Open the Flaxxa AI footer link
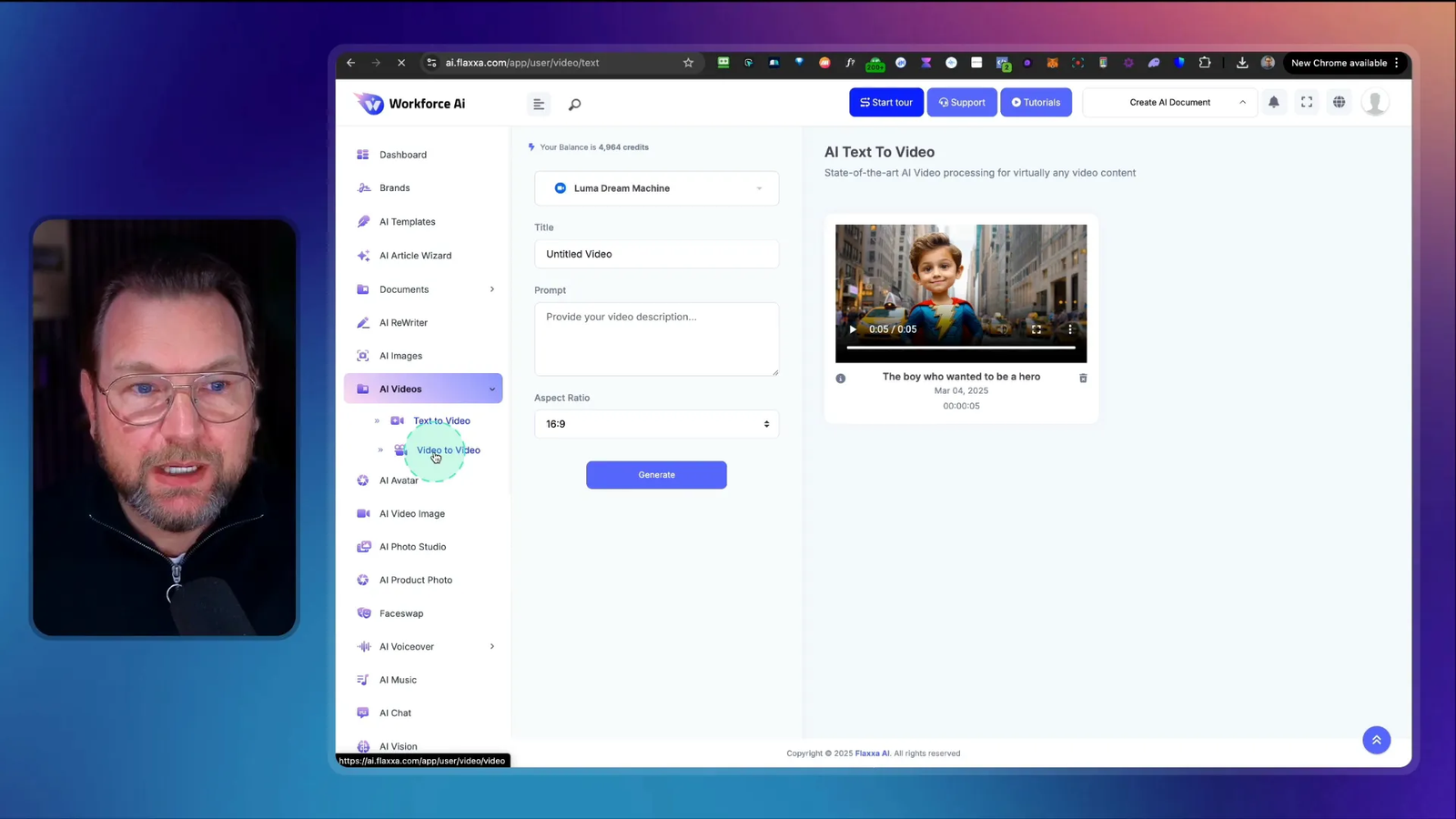1456x819 pixels. (873, 753)
